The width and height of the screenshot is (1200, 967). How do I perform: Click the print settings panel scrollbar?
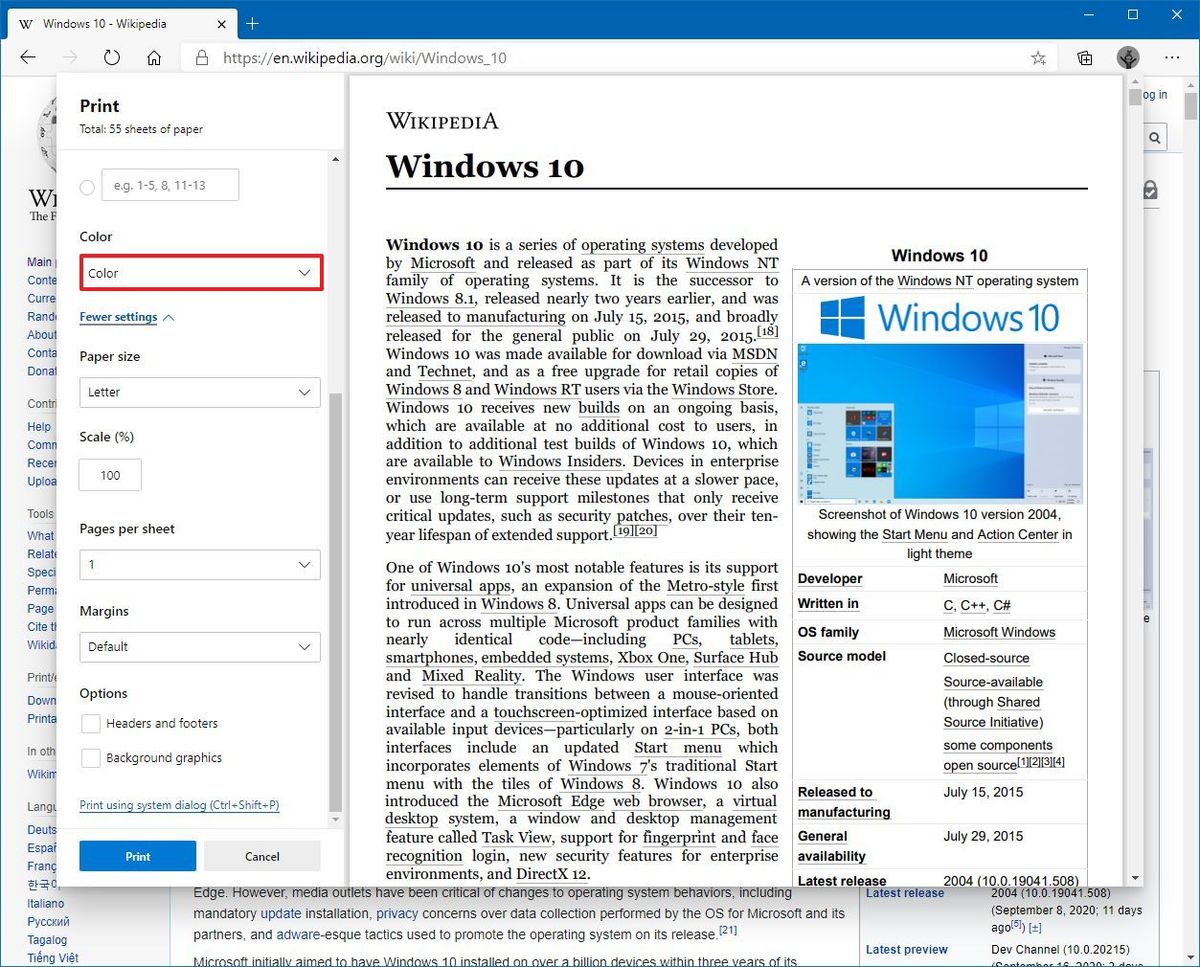335,600
